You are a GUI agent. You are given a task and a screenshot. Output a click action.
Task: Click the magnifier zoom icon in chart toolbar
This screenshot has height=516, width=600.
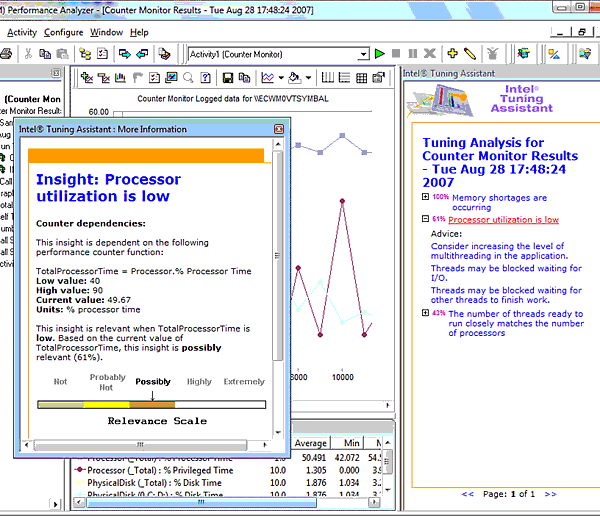tap(188, 78)
